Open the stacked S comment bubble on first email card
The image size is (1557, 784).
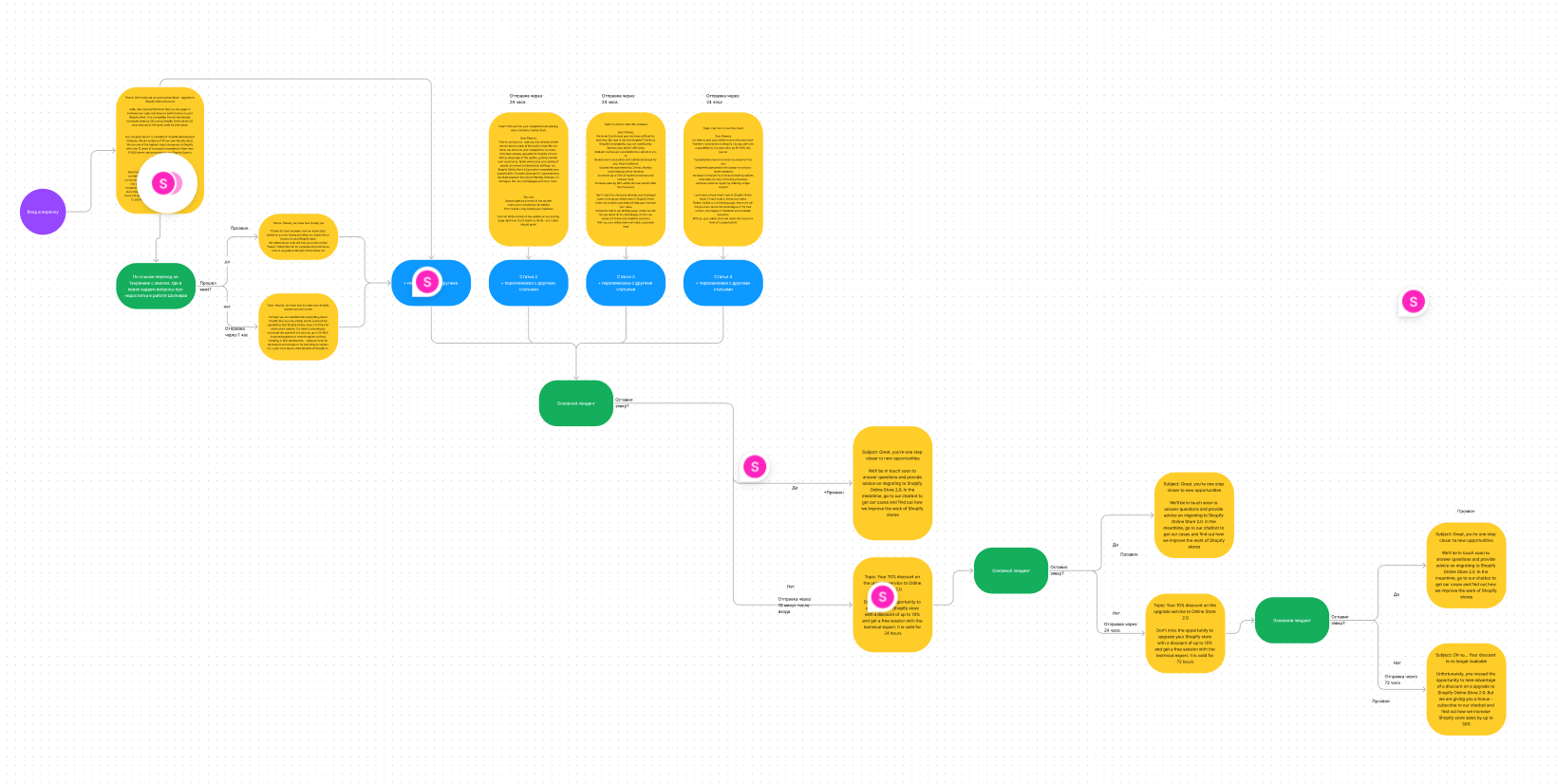tap(165, 183)
